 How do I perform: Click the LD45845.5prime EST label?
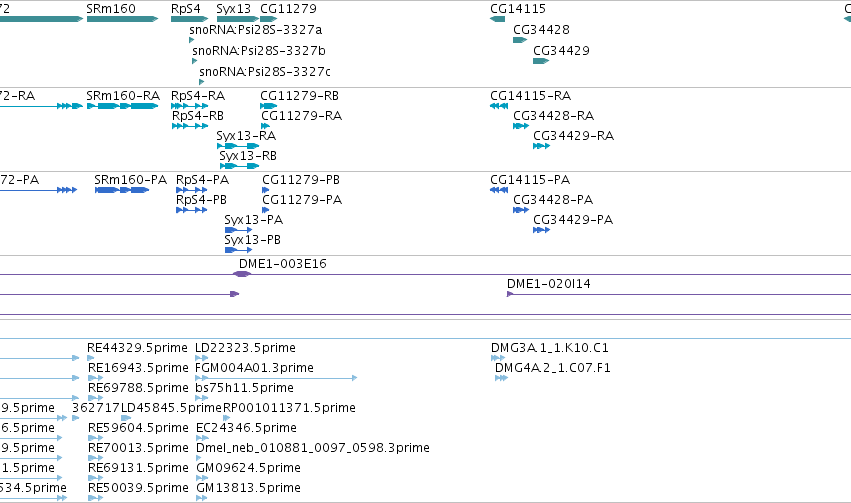(x=172, y=409)
